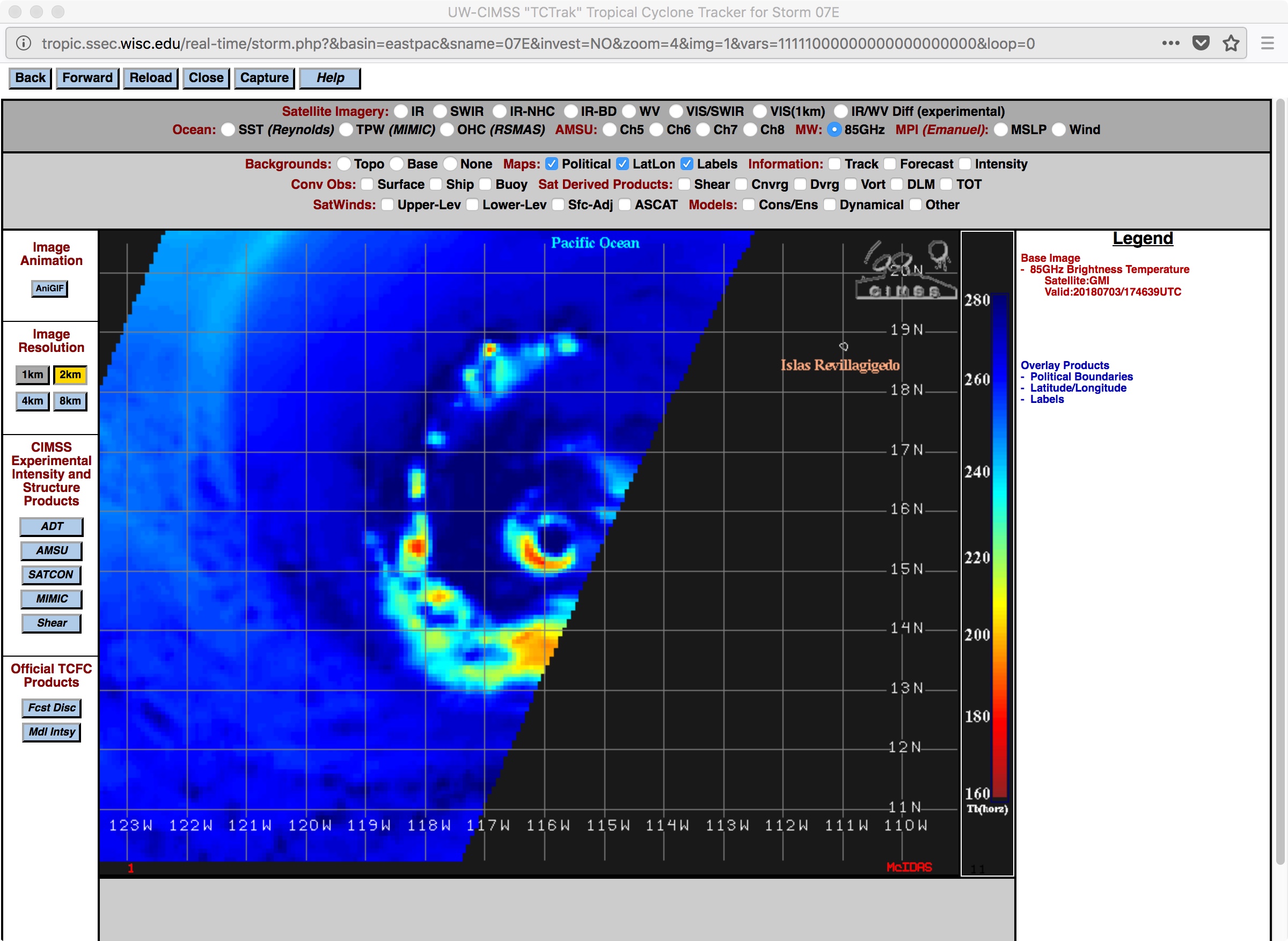Viewport: 1288px width, 941px height.
Task: Open the Help page
Action: click(330, 78)
